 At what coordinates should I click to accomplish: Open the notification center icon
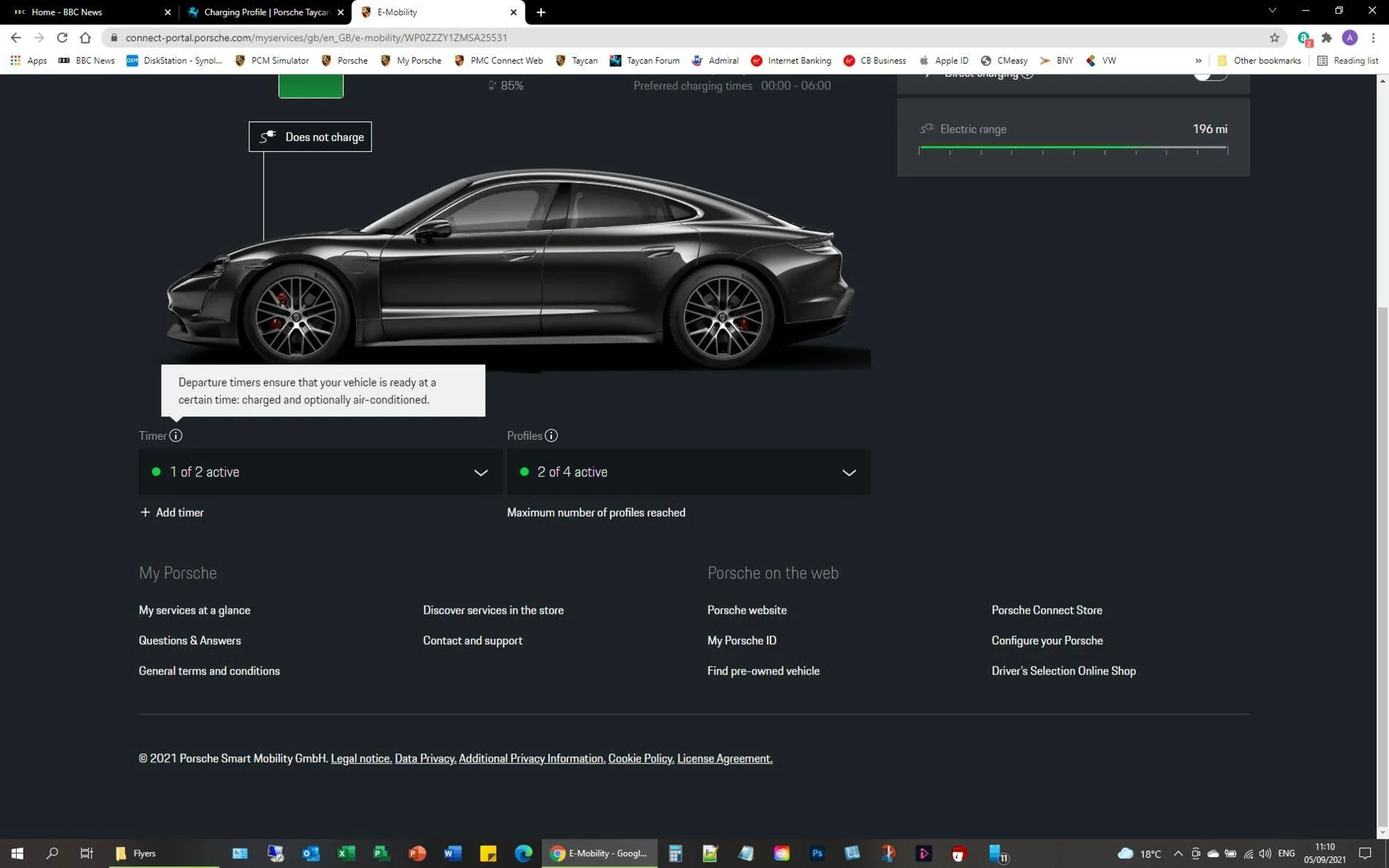(1365, 853)
